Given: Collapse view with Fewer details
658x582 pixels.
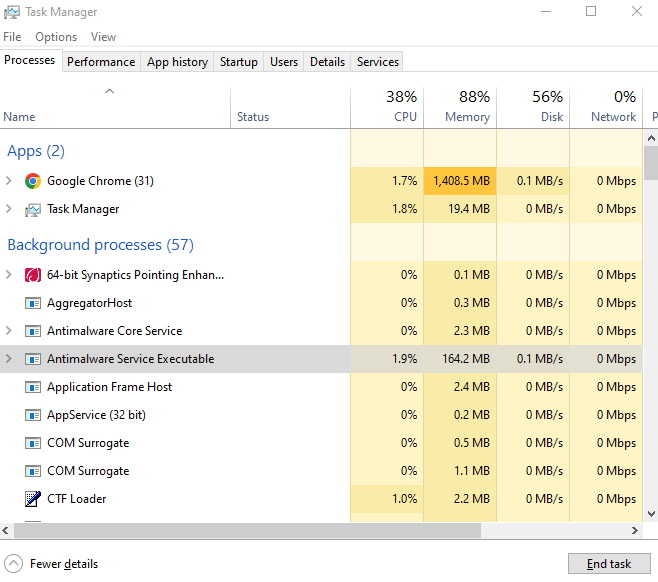Looking at the screenshot, I should [52, 564].
